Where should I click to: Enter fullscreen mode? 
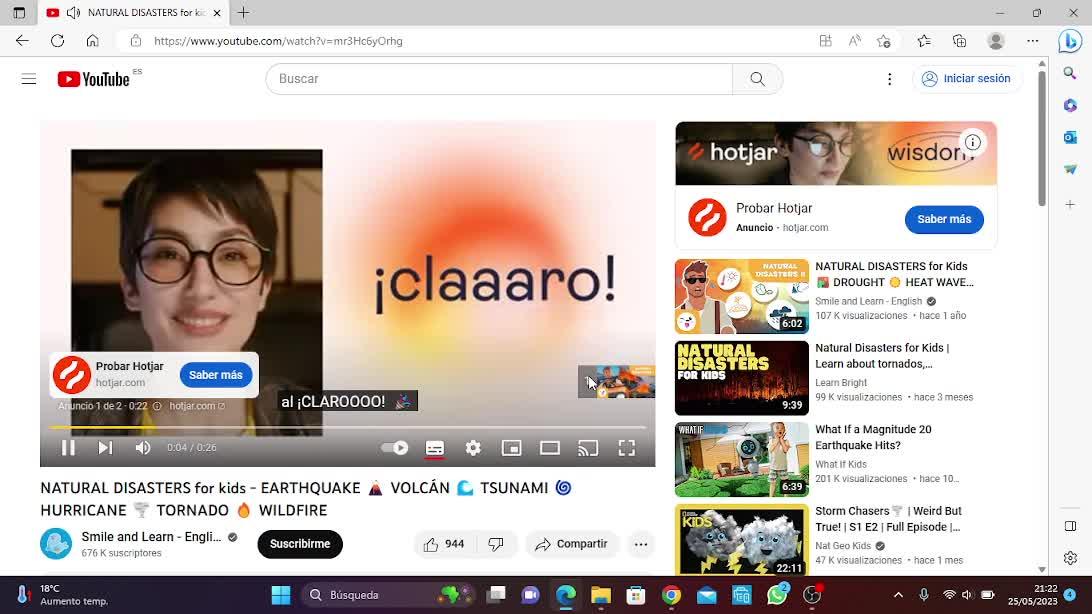point(627,448)
